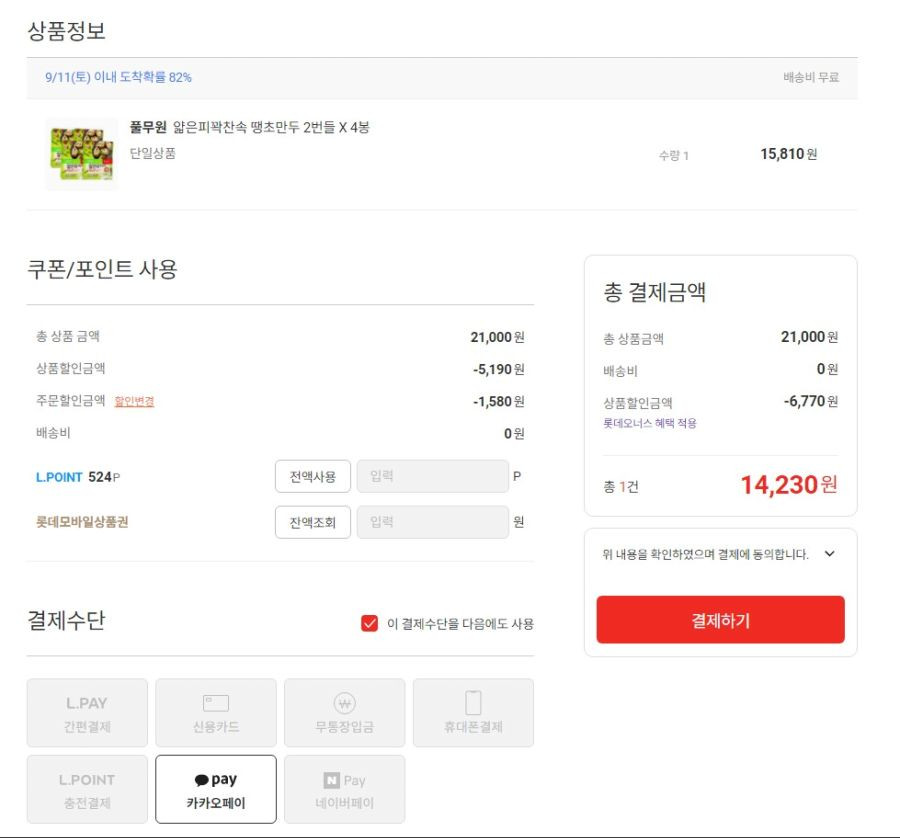Select the Naver Pay N icon option
900x838 pixels.
344,789
